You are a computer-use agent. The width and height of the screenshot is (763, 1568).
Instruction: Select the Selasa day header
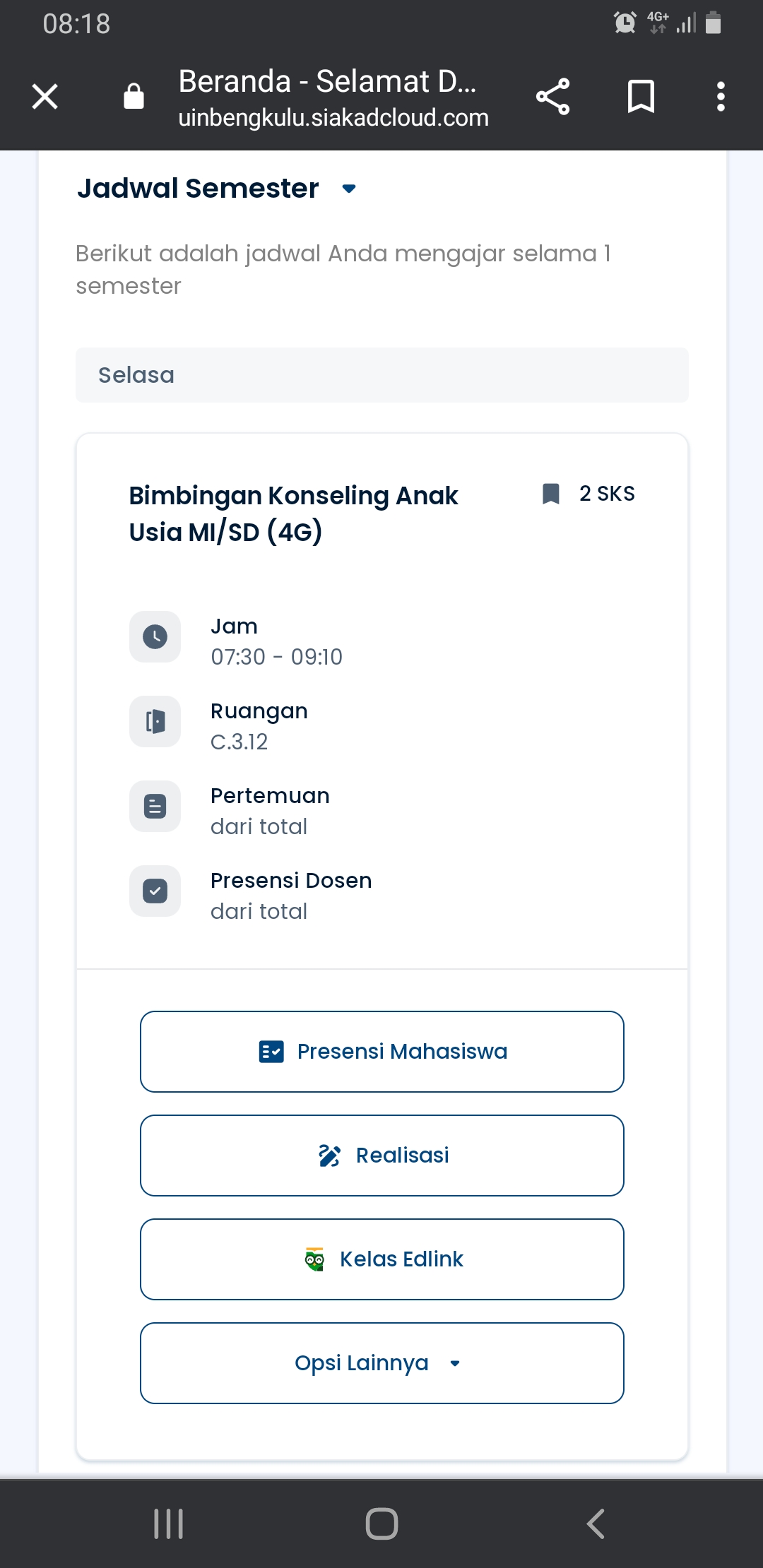(381, 375)
